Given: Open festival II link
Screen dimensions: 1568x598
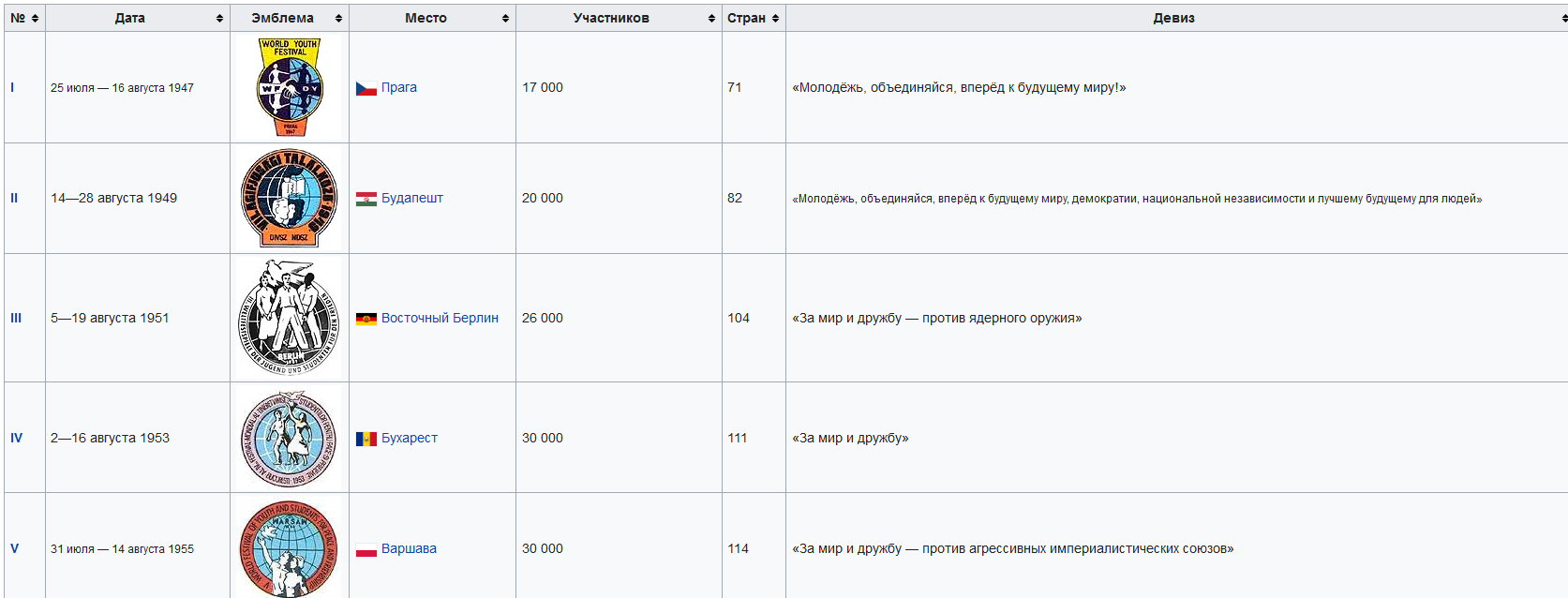Looking at the screenshot, I should [14, 198].
